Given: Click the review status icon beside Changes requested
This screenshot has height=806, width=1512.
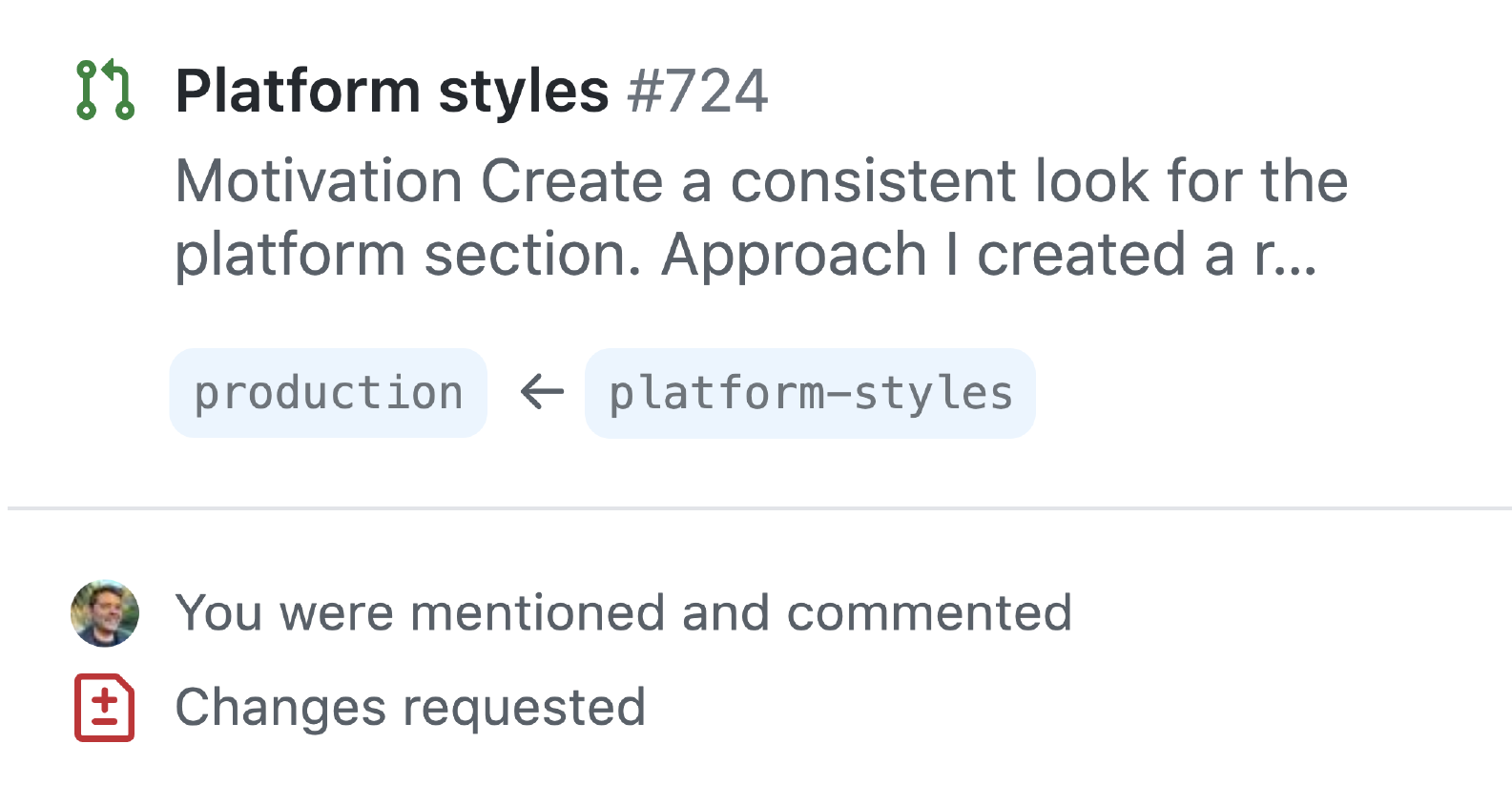Looking at the screenshot, I should (105, 706).
